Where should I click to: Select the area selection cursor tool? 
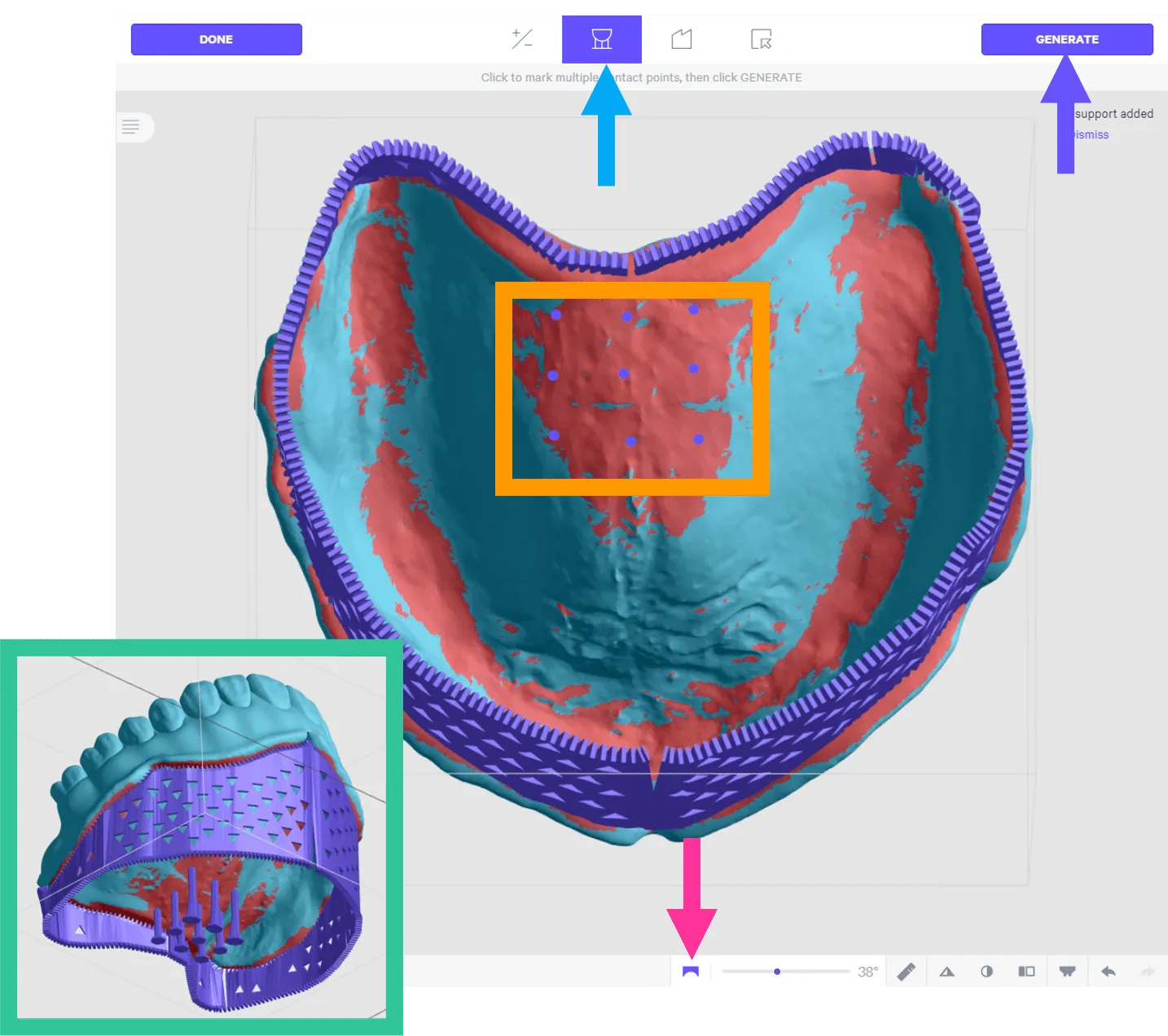pos(762,39)
